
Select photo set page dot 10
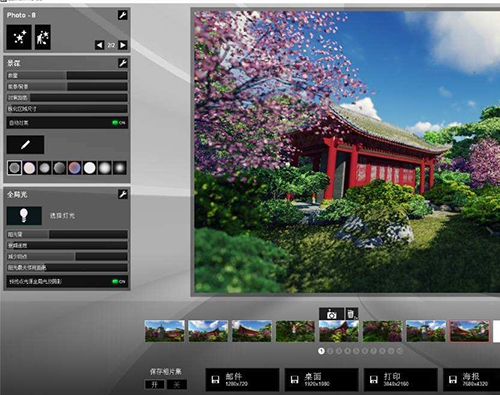click(x=400, y=351)
